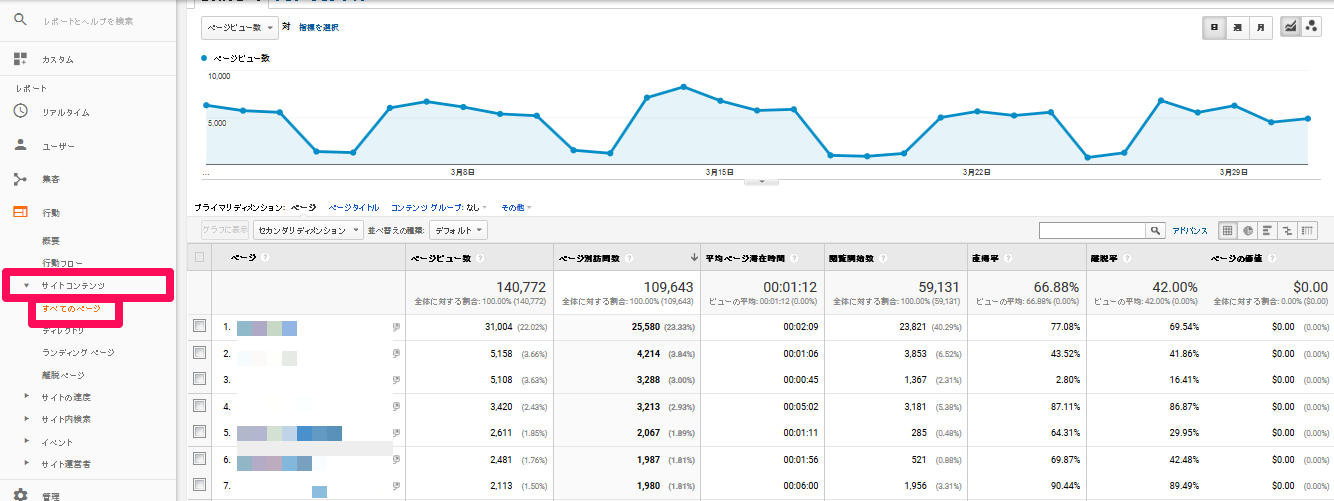Image resolution: width=1334 pixels, height=501 pixels.
Task: Collapse the サイトコンテンツ tree section
Action: click(27, 286)
